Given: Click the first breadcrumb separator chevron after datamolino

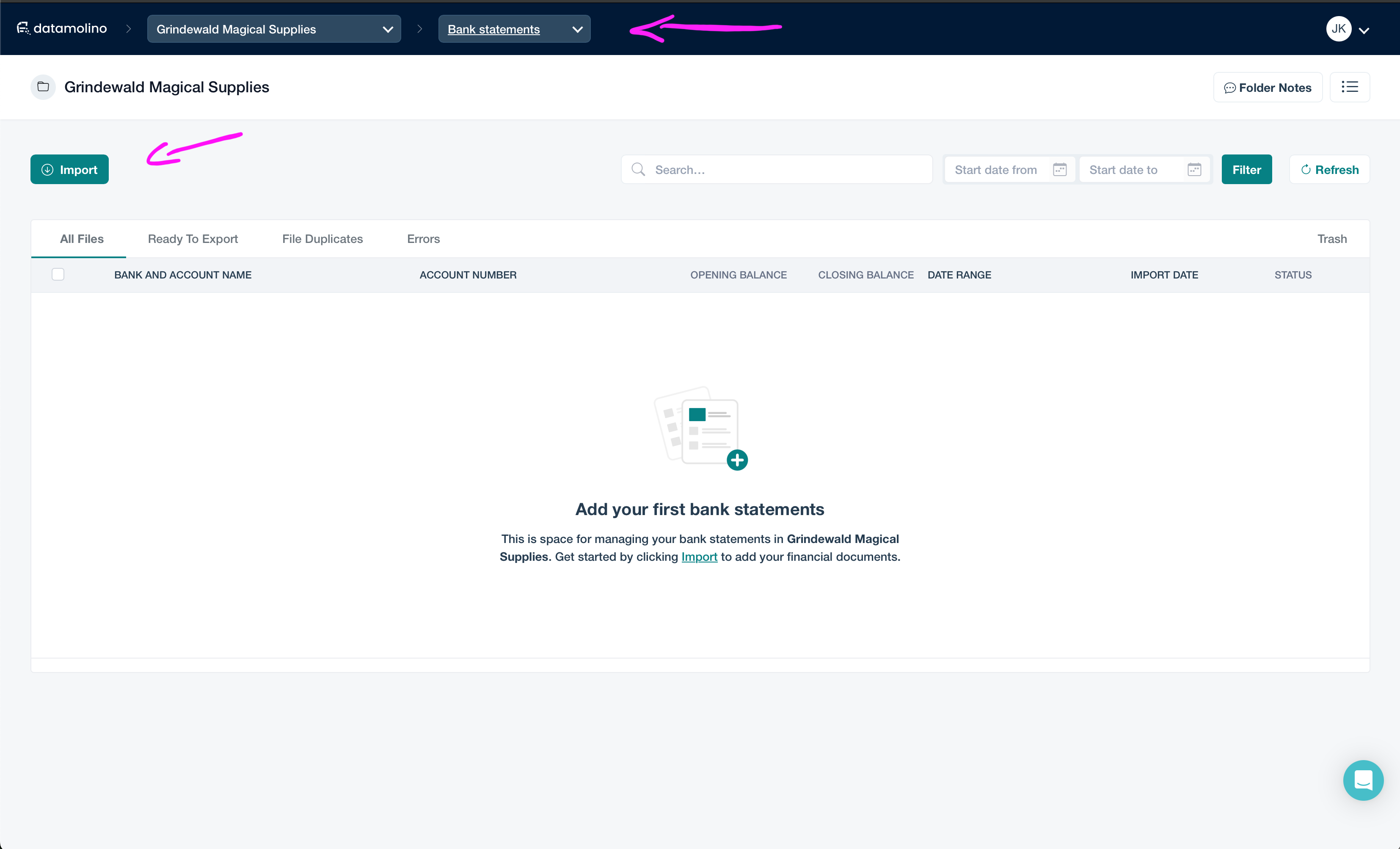Looking at the screenshot, I should pos(128,29).
